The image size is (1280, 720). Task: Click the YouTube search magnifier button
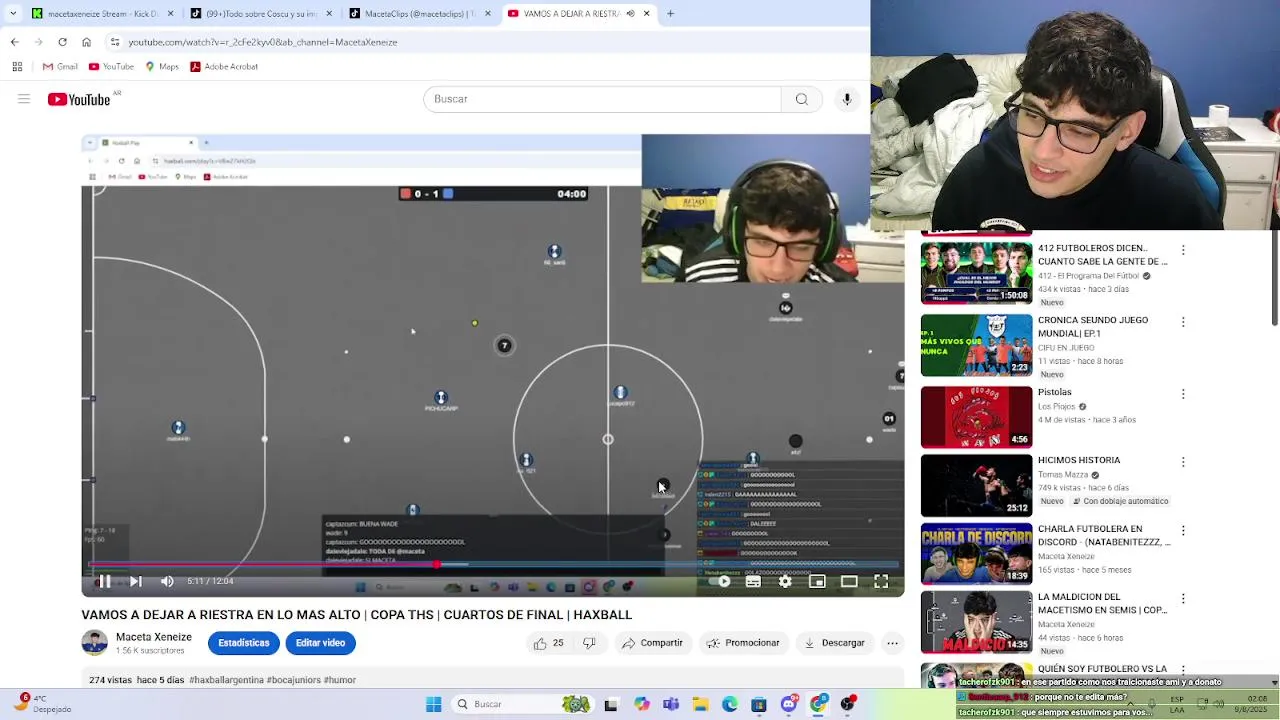(x=801, y=99)
